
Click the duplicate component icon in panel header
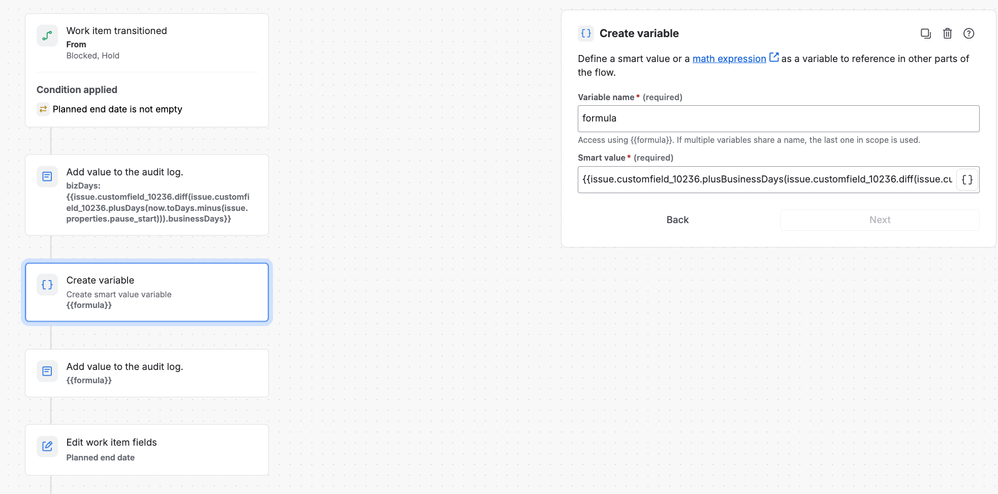925,34
